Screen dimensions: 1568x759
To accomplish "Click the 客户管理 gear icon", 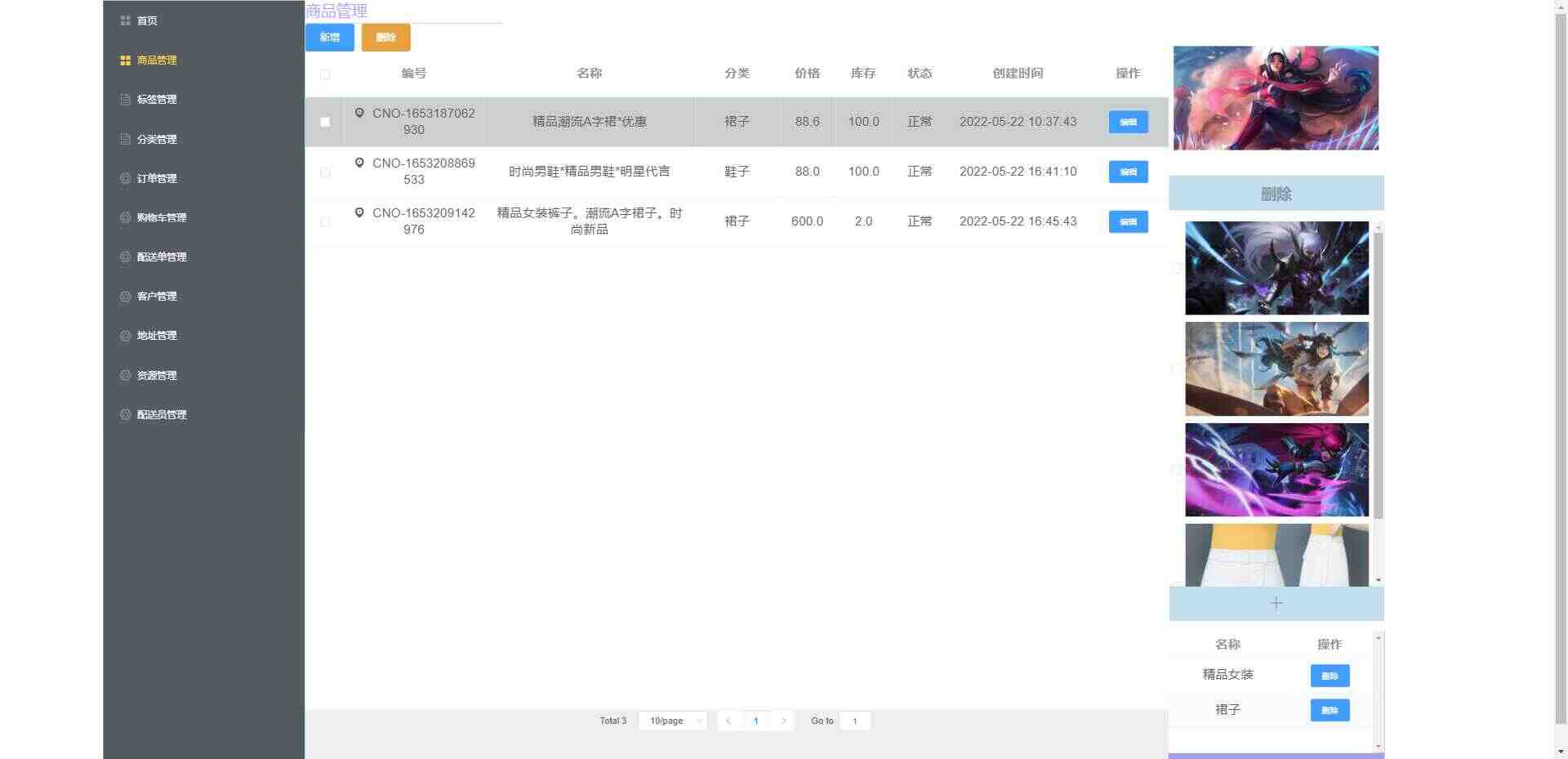I will (125, 297).
